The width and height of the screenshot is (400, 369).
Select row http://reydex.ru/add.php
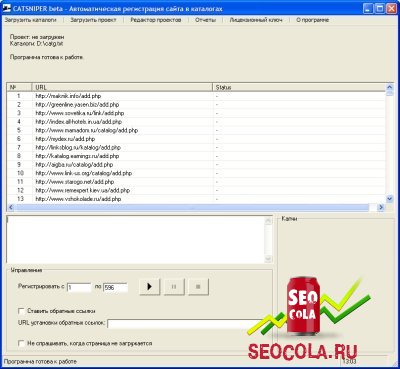point(196,139)
